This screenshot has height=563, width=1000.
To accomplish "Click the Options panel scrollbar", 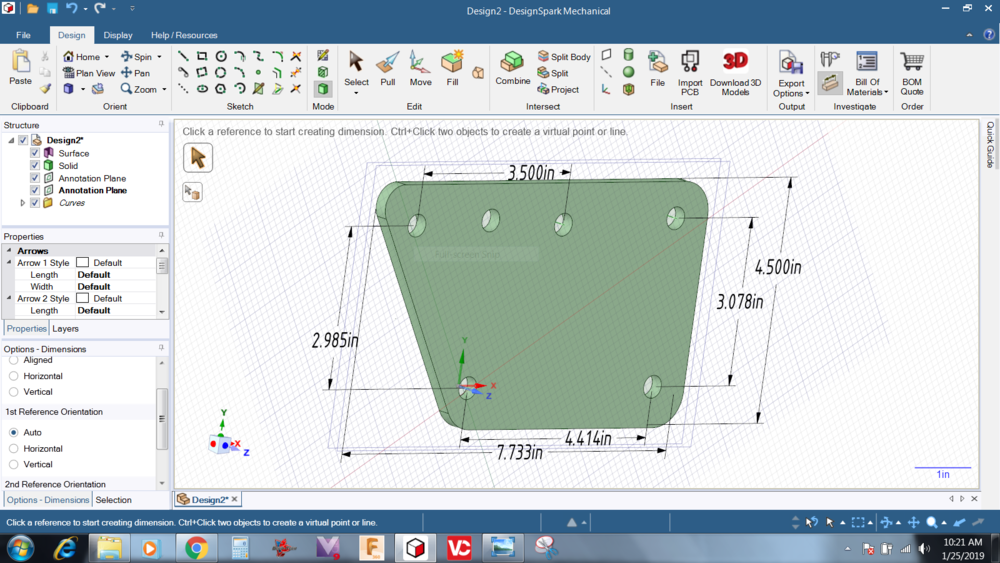I will (161, 418).
